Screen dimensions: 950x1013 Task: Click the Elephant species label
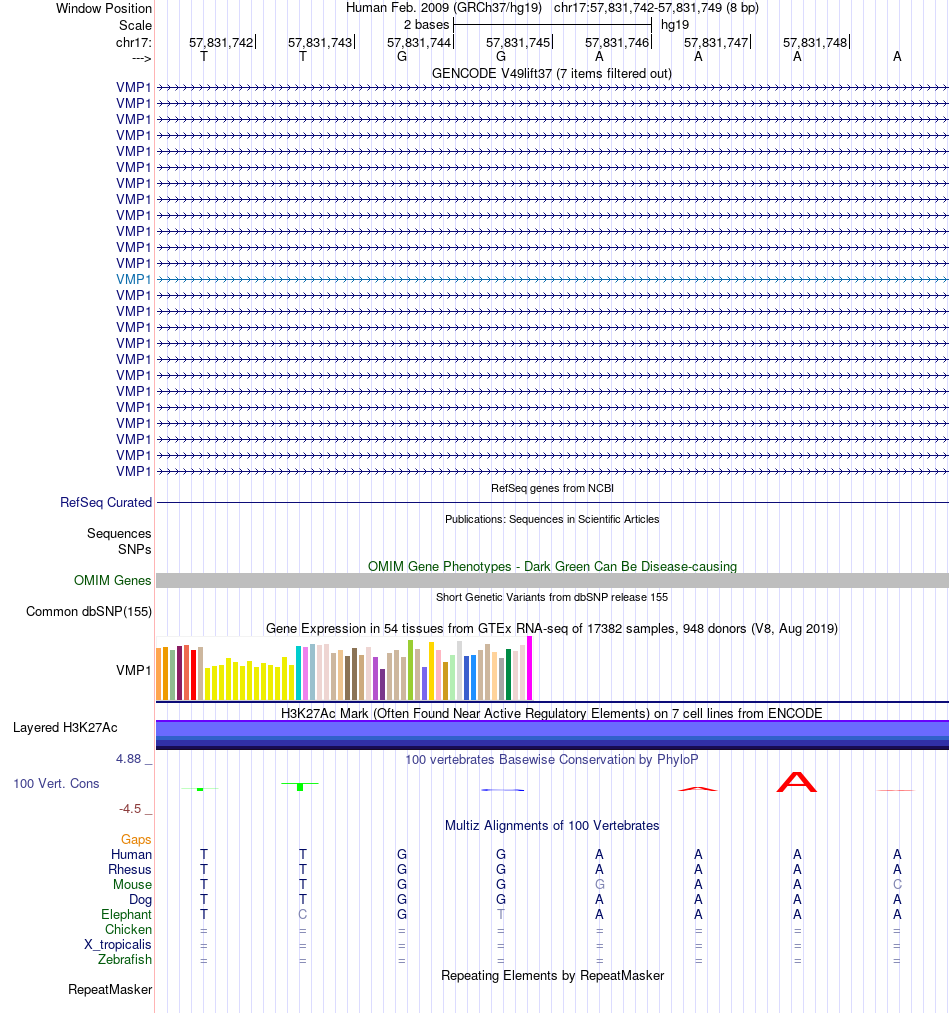point(126,914)
